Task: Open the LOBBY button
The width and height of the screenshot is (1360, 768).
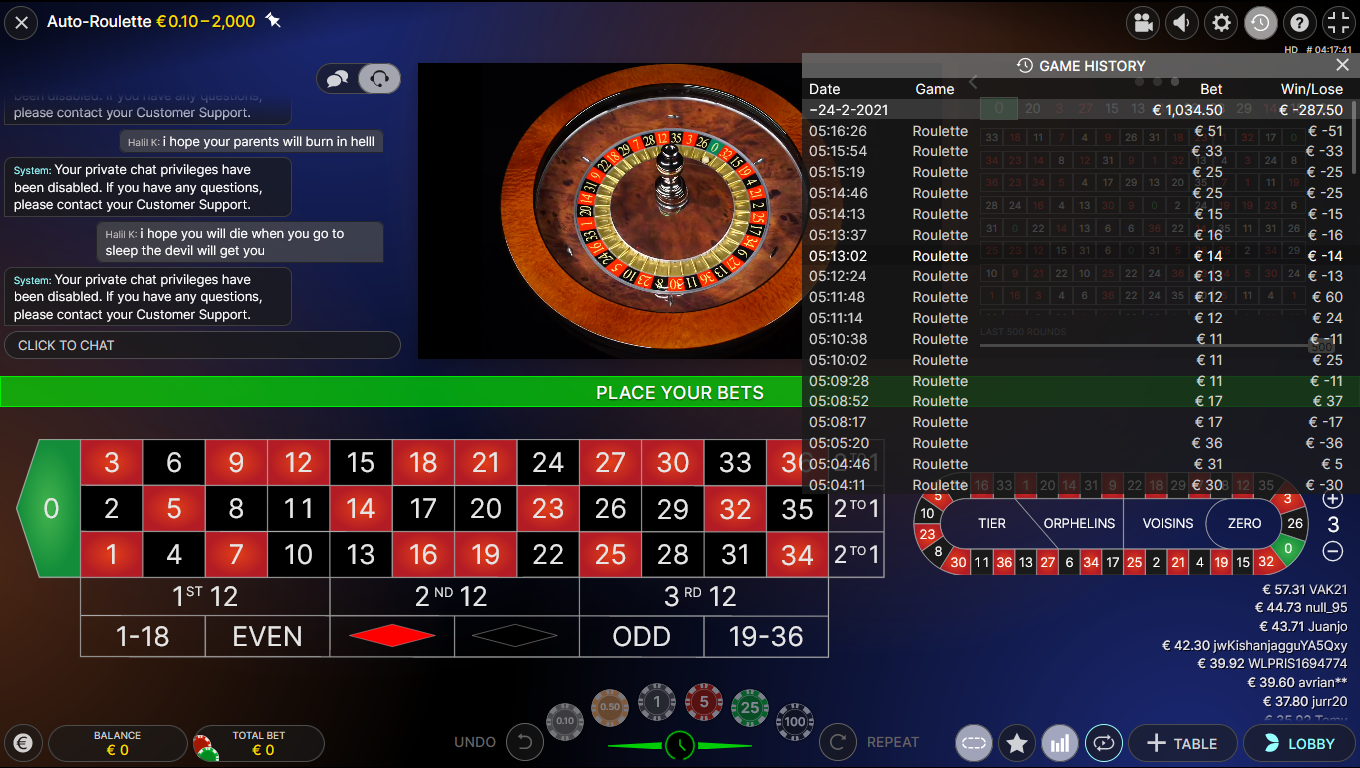Action: [x=1300, y=743]
